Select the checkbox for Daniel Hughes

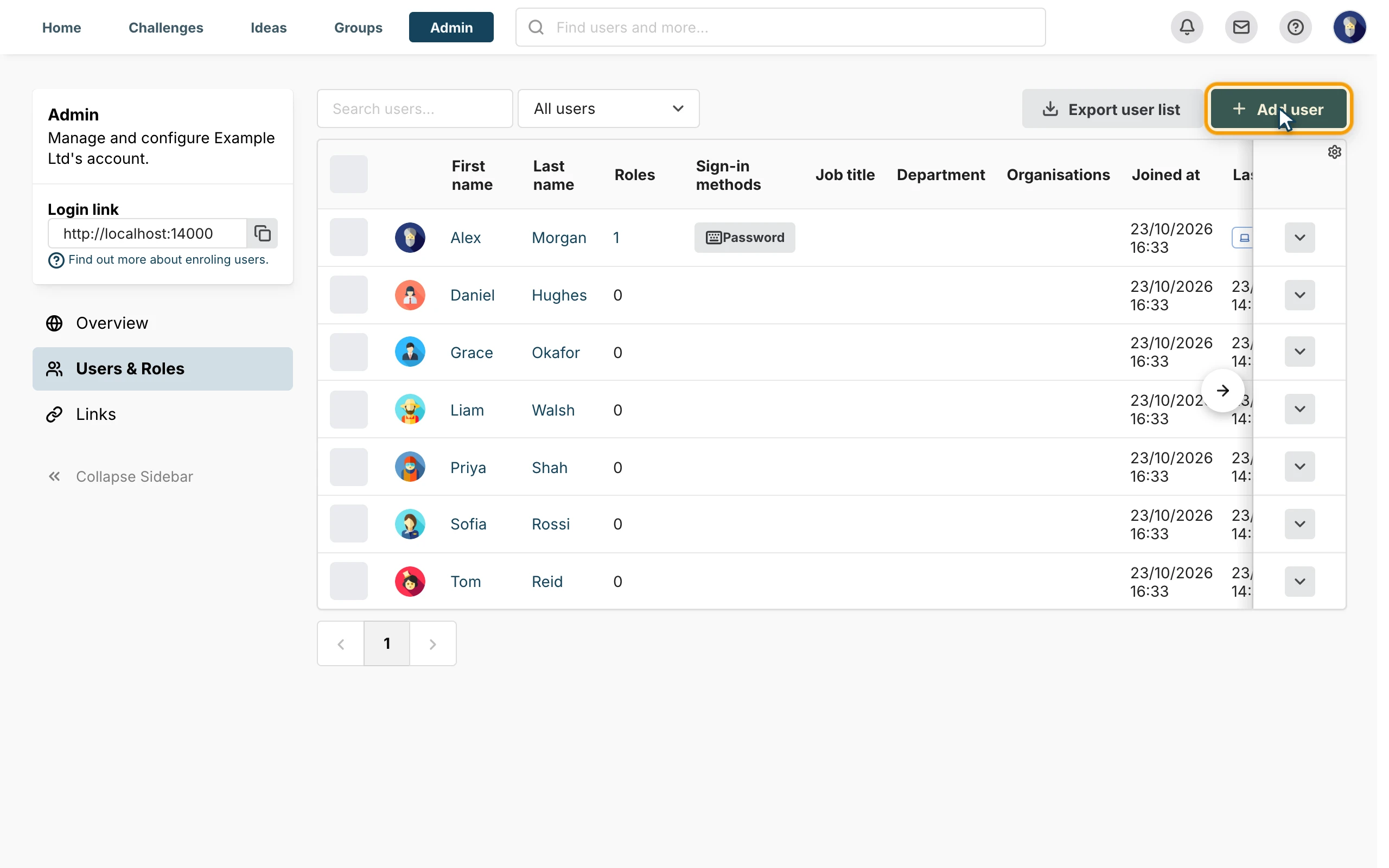pos(348,295)
